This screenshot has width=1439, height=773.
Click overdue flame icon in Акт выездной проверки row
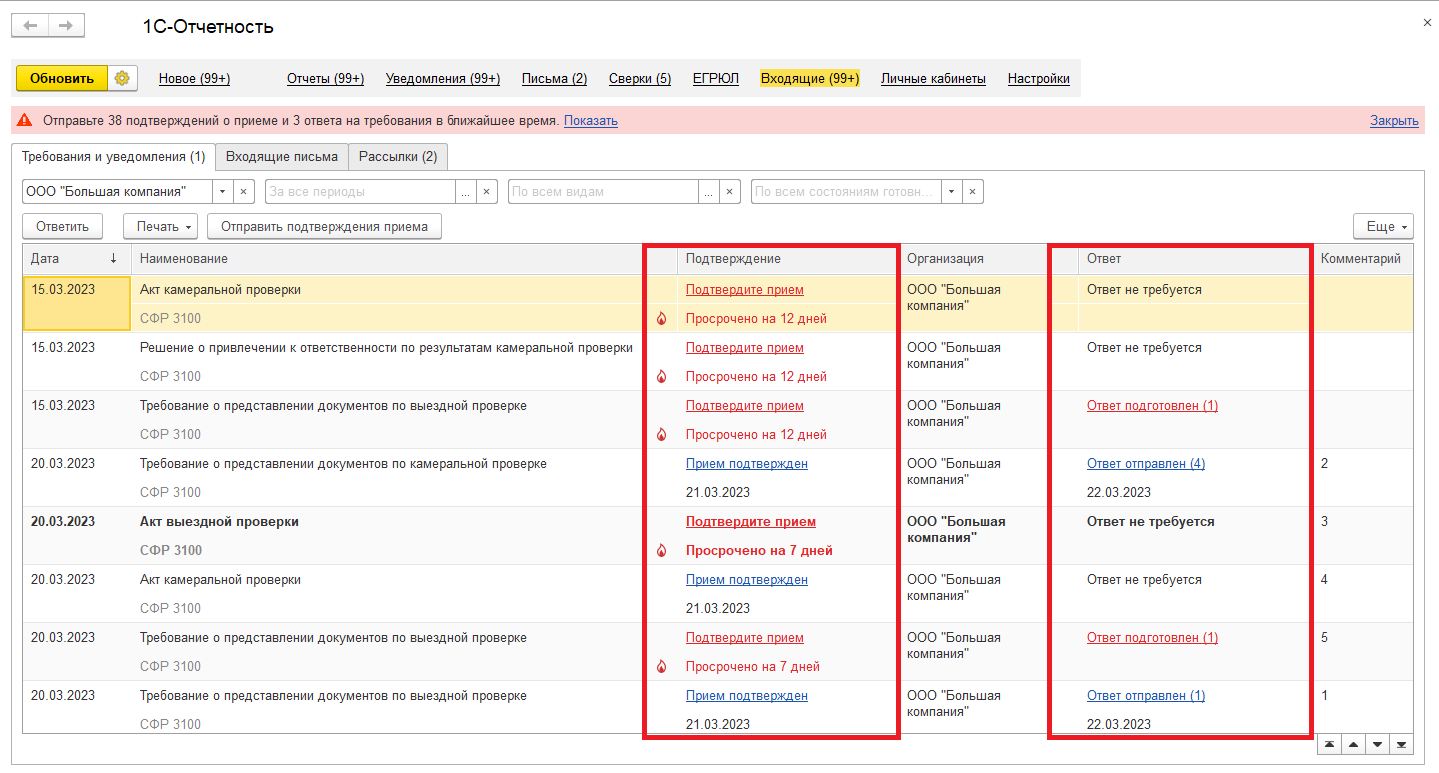click(x=661, y=551)
